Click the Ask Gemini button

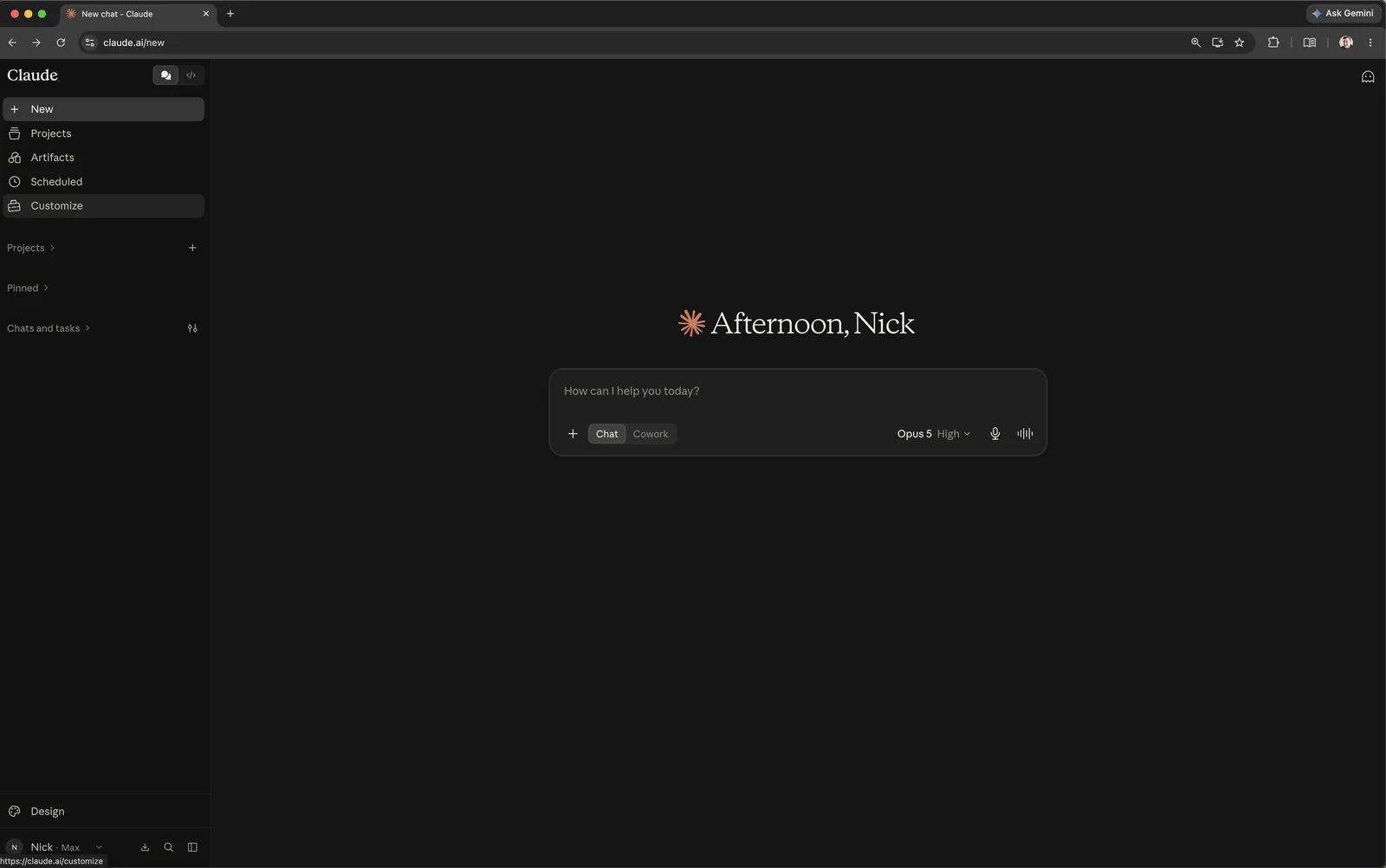[1343, 14]
